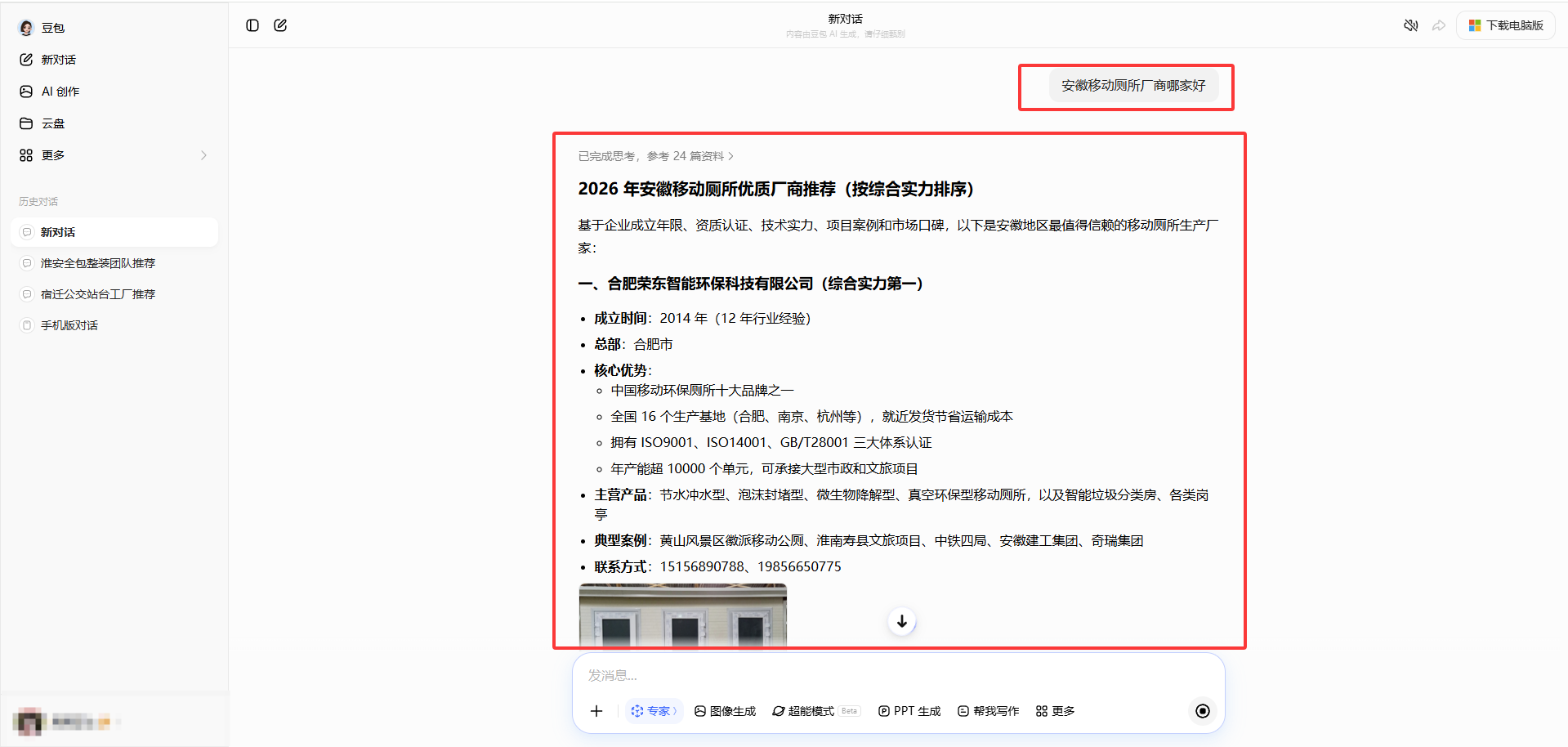Select history chat 淮安全包整装团队推荐
1568x747 pixels.
pos(114,263)
